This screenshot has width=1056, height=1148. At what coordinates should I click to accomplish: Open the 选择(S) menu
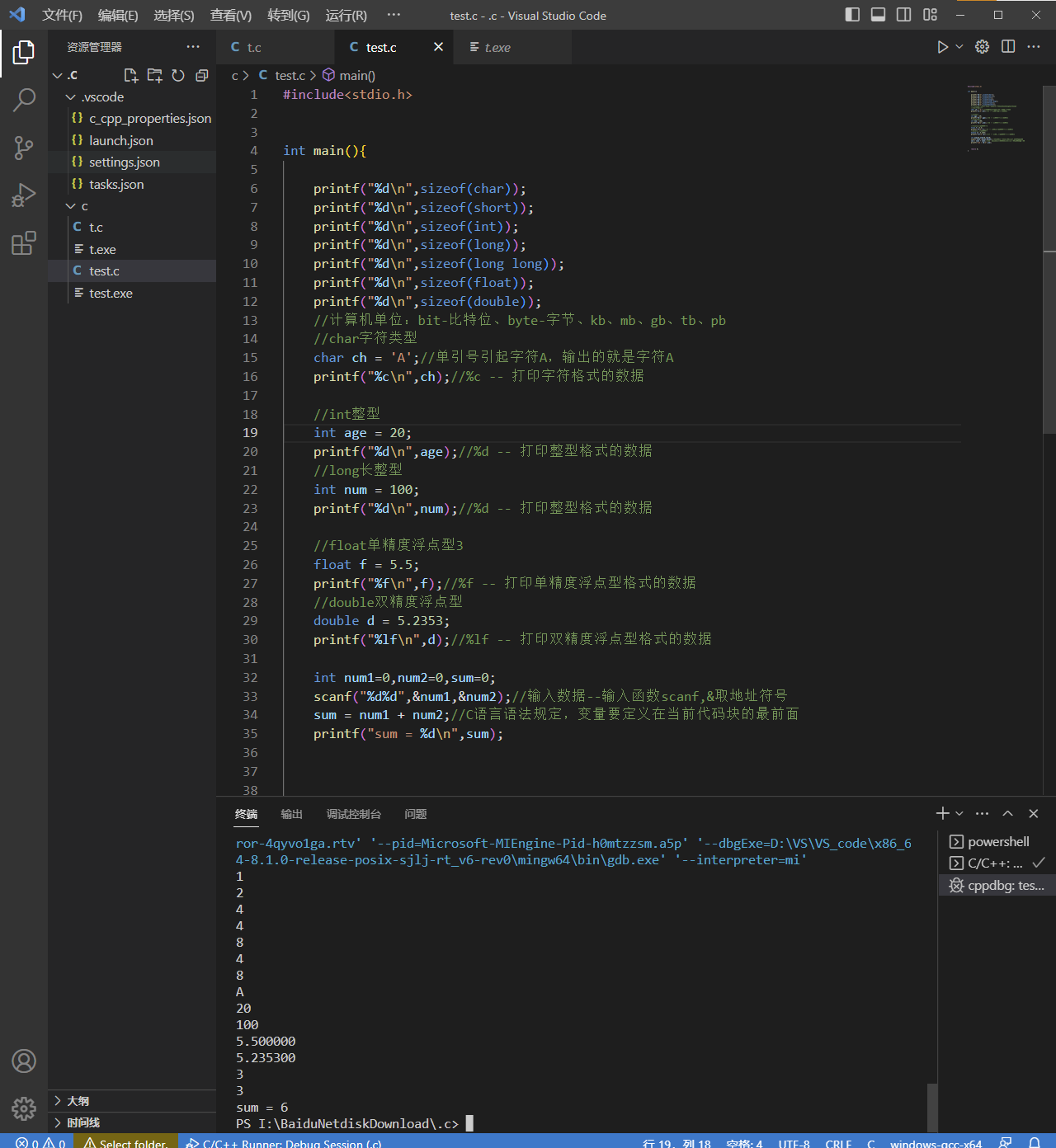174,15
